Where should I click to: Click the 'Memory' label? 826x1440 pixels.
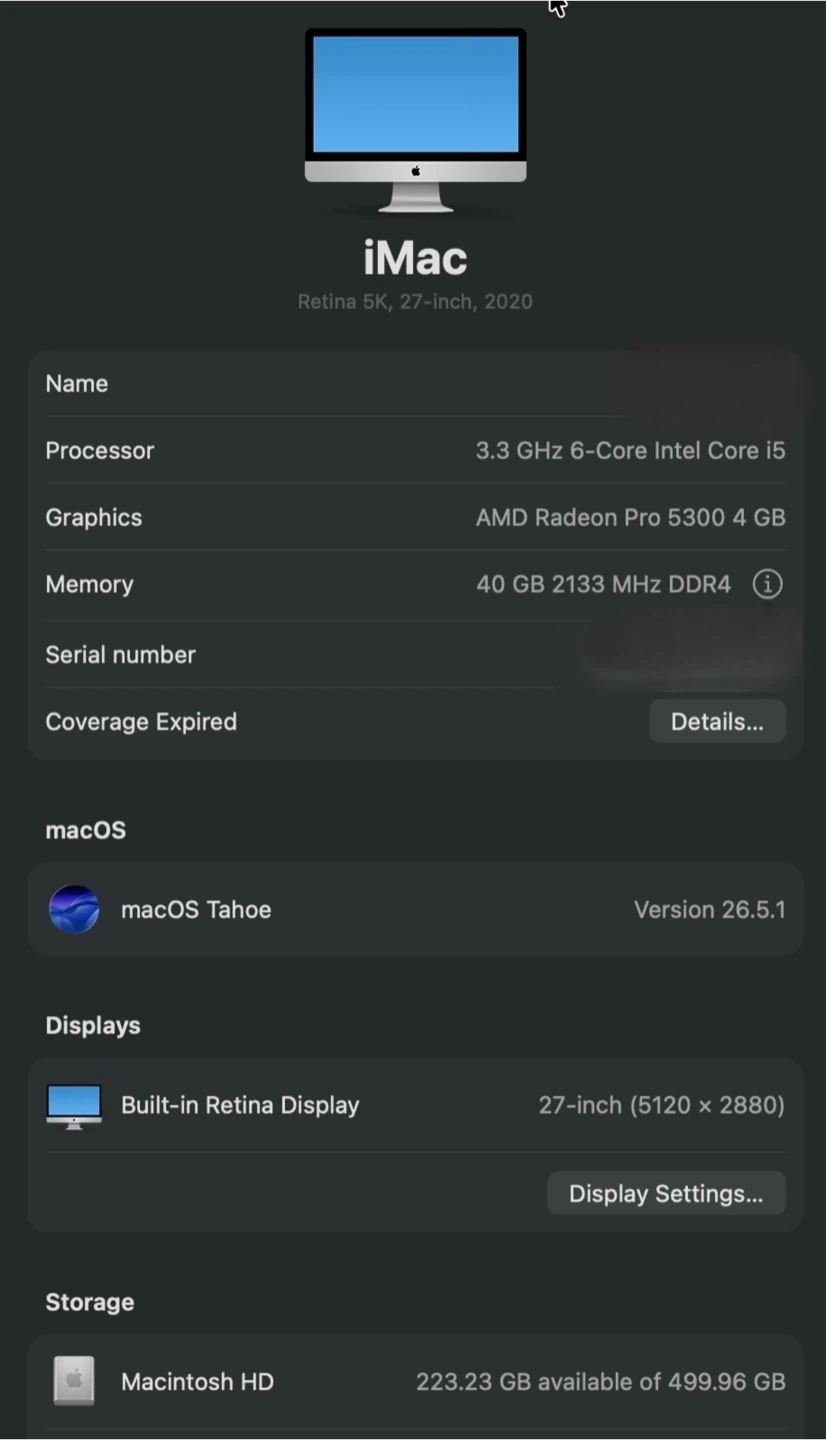[89, 584]
